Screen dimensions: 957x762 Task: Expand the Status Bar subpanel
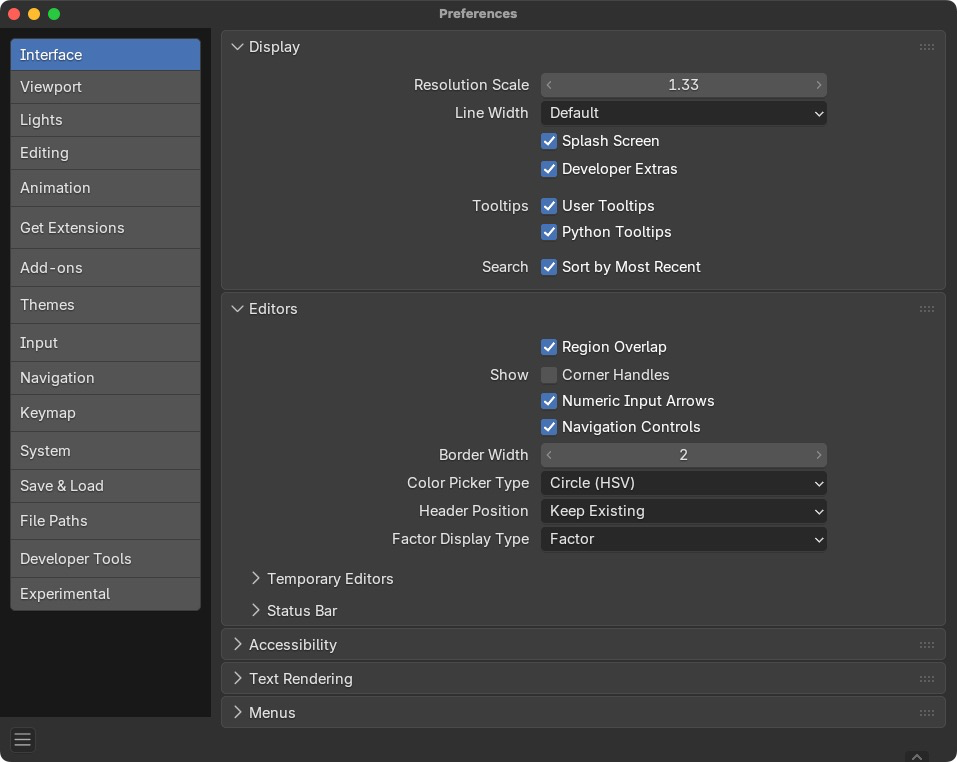(256, 610)
